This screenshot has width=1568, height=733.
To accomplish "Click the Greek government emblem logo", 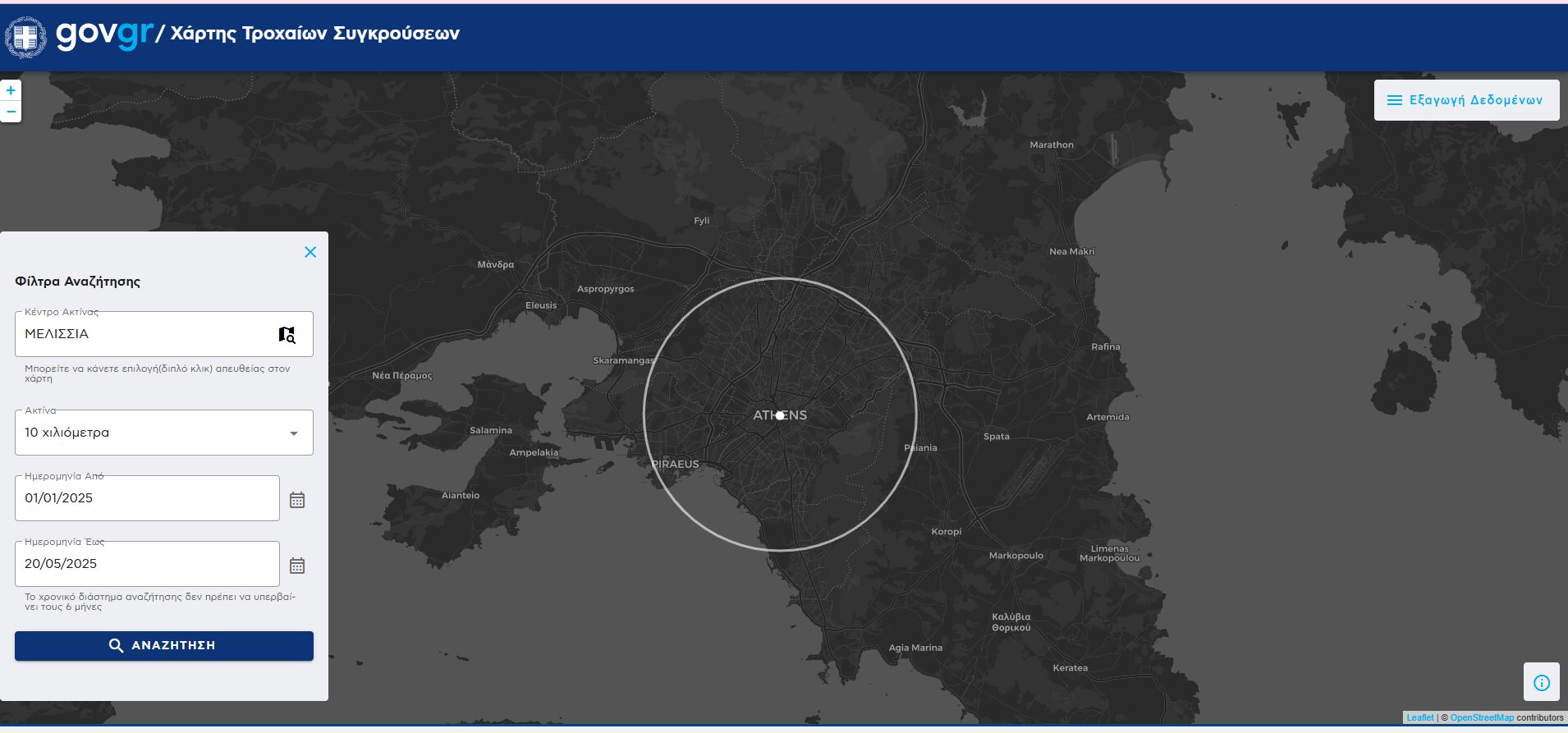I will coord(25,37).
